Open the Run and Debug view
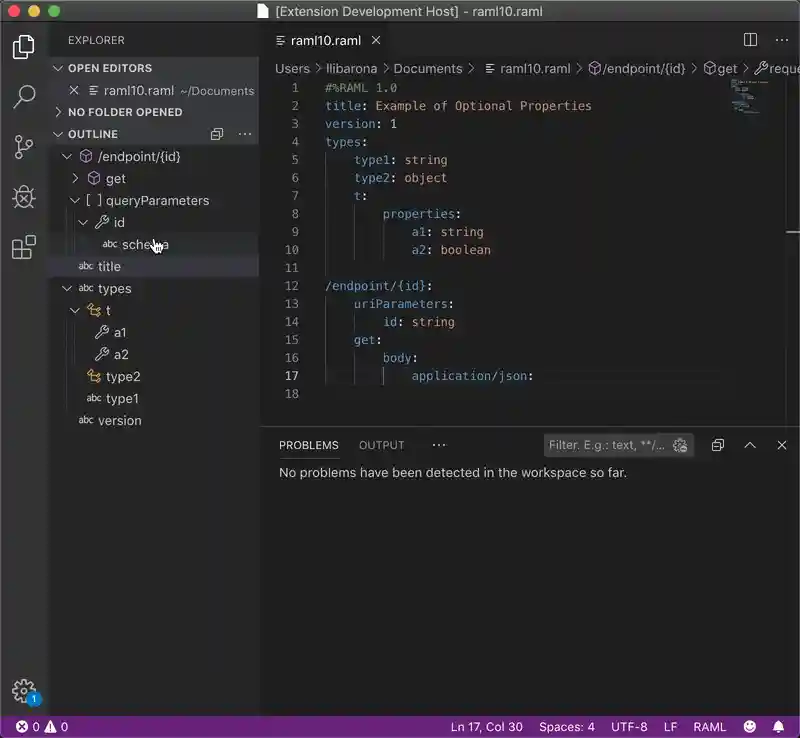 [x=24, y=197]
